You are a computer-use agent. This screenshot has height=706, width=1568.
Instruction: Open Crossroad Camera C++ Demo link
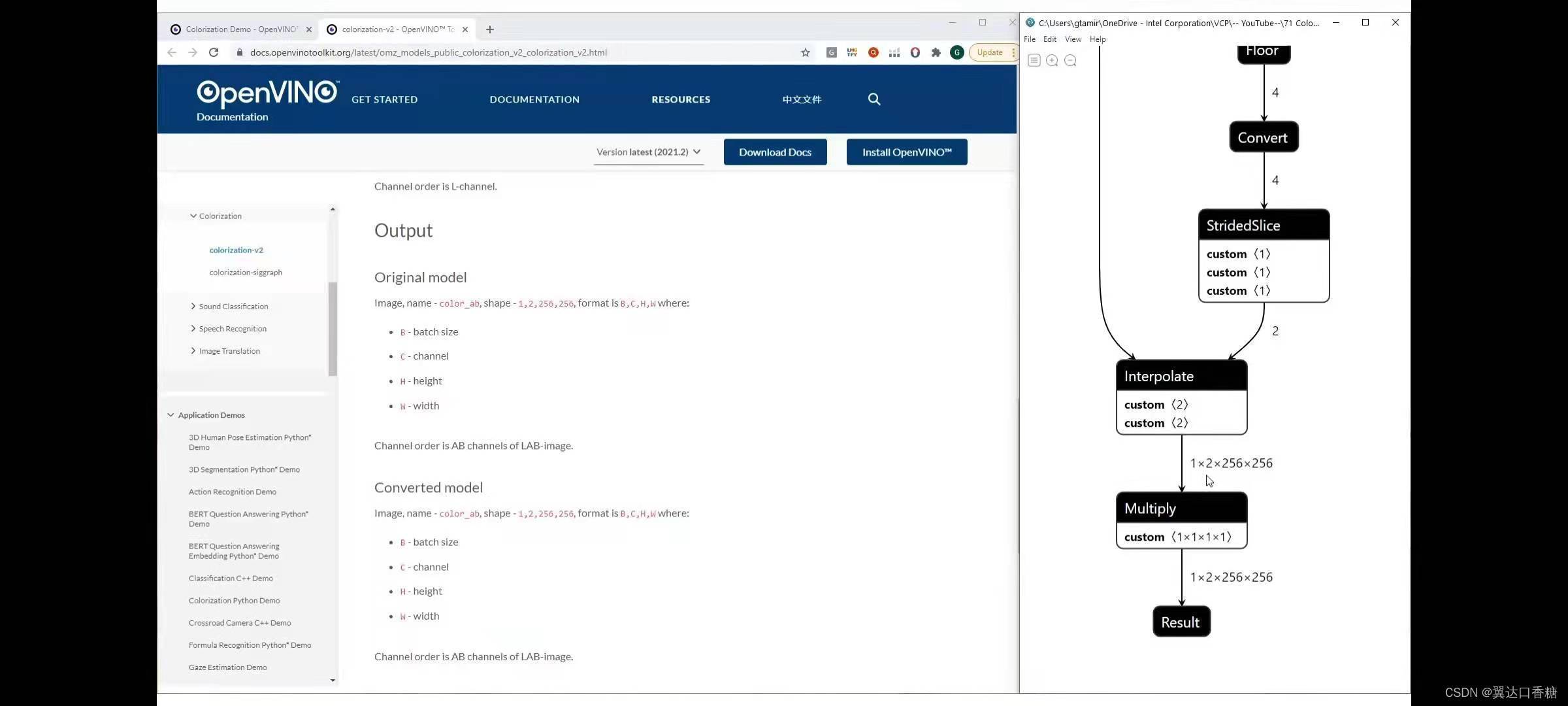point(240,622)
